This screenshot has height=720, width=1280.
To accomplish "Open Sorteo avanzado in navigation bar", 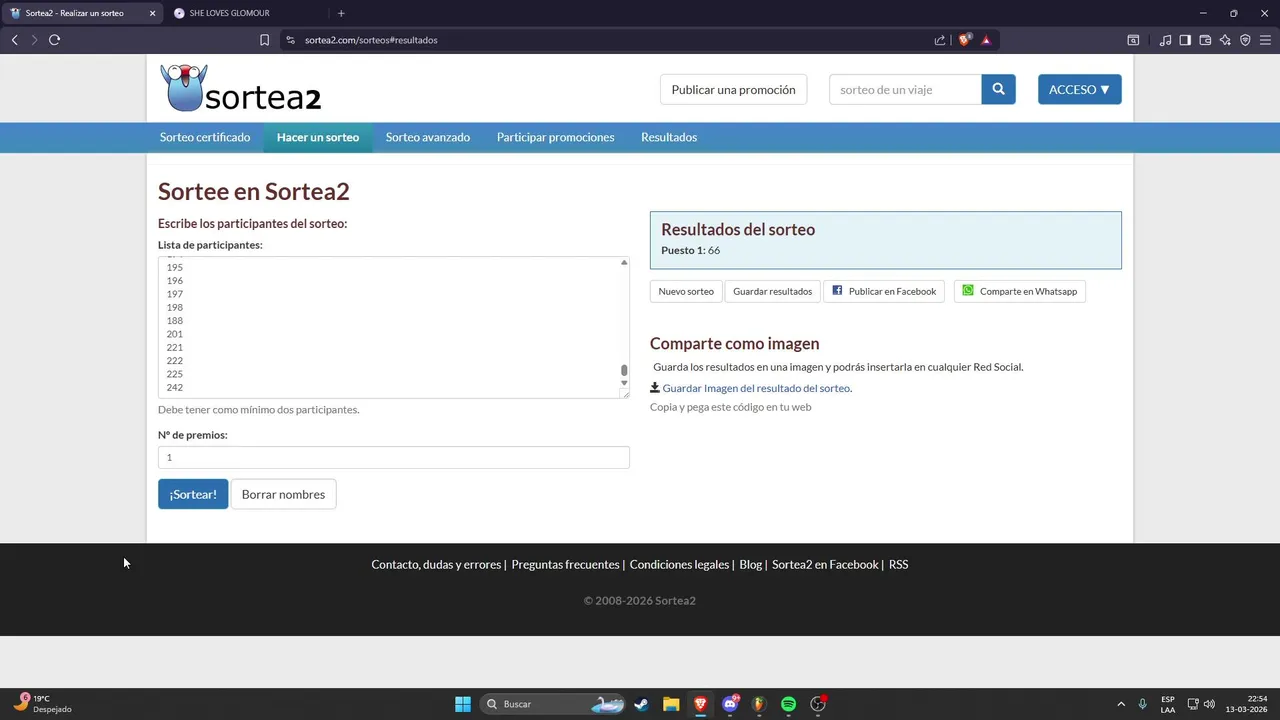I will (428, 137).
